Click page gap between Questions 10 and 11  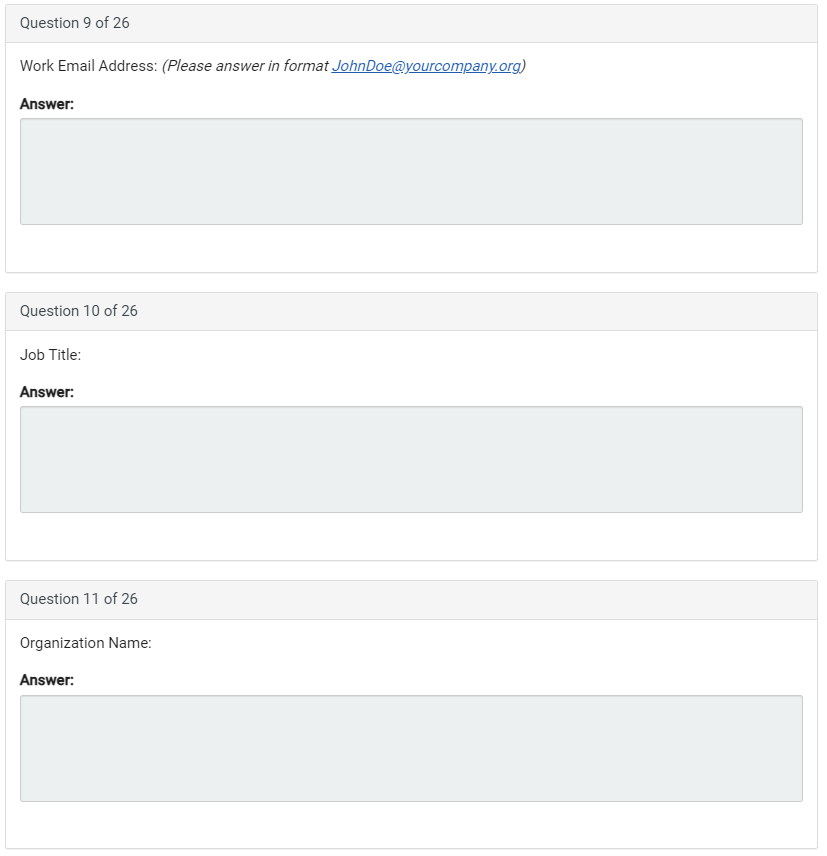click(x=411, y=571)
